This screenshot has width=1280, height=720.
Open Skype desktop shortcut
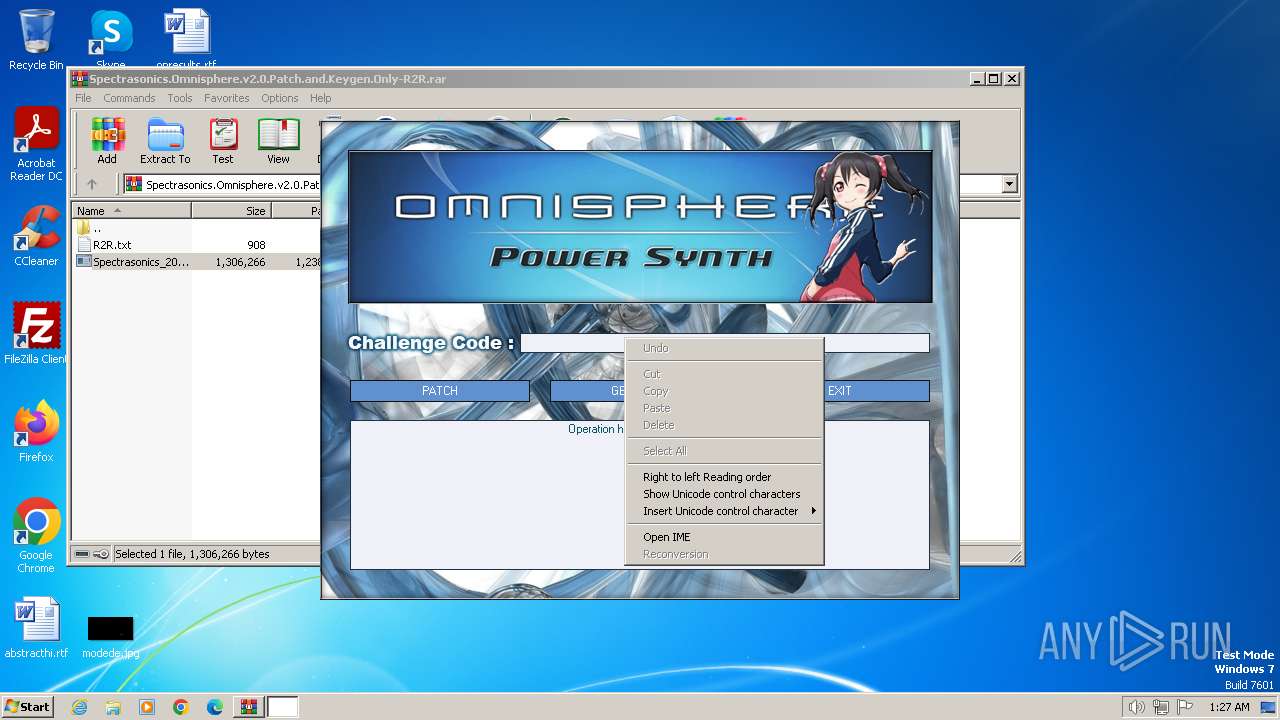tap(111, 40)
